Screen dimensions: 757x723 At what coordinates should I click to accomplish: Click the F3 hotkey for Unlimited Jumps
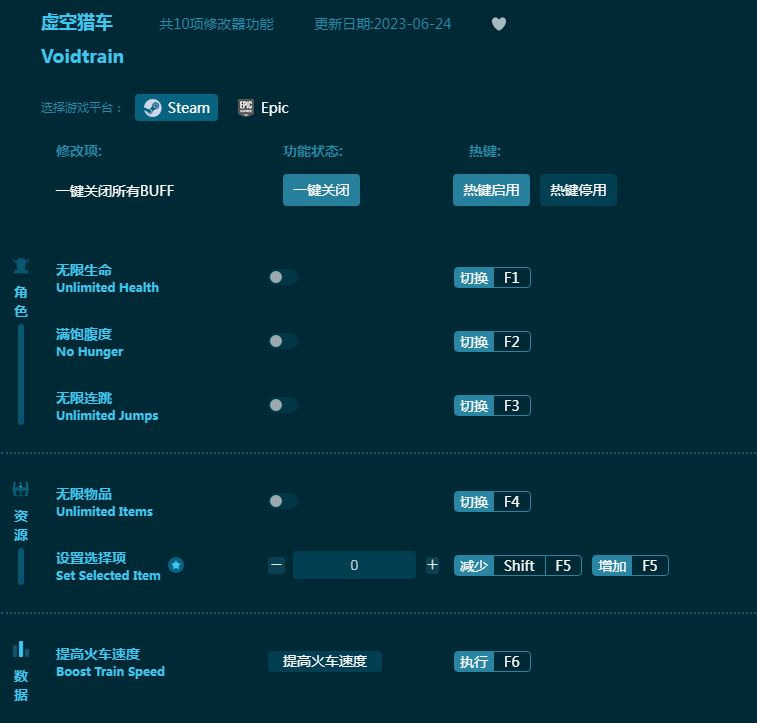pos(492,405)
